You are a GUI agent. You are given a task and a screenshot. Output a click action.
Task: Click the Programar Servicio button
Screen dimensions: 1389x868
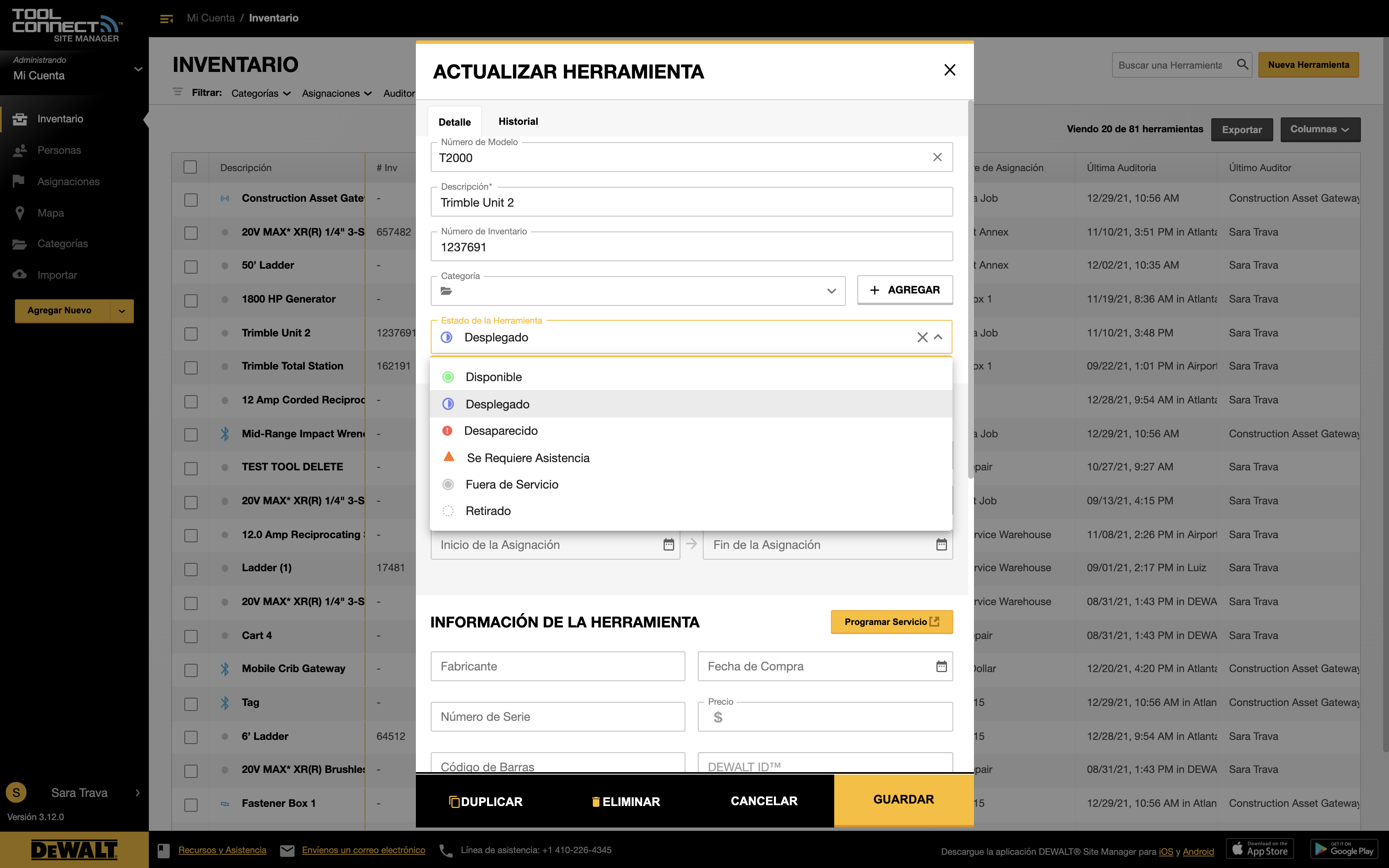pos(891,622)
